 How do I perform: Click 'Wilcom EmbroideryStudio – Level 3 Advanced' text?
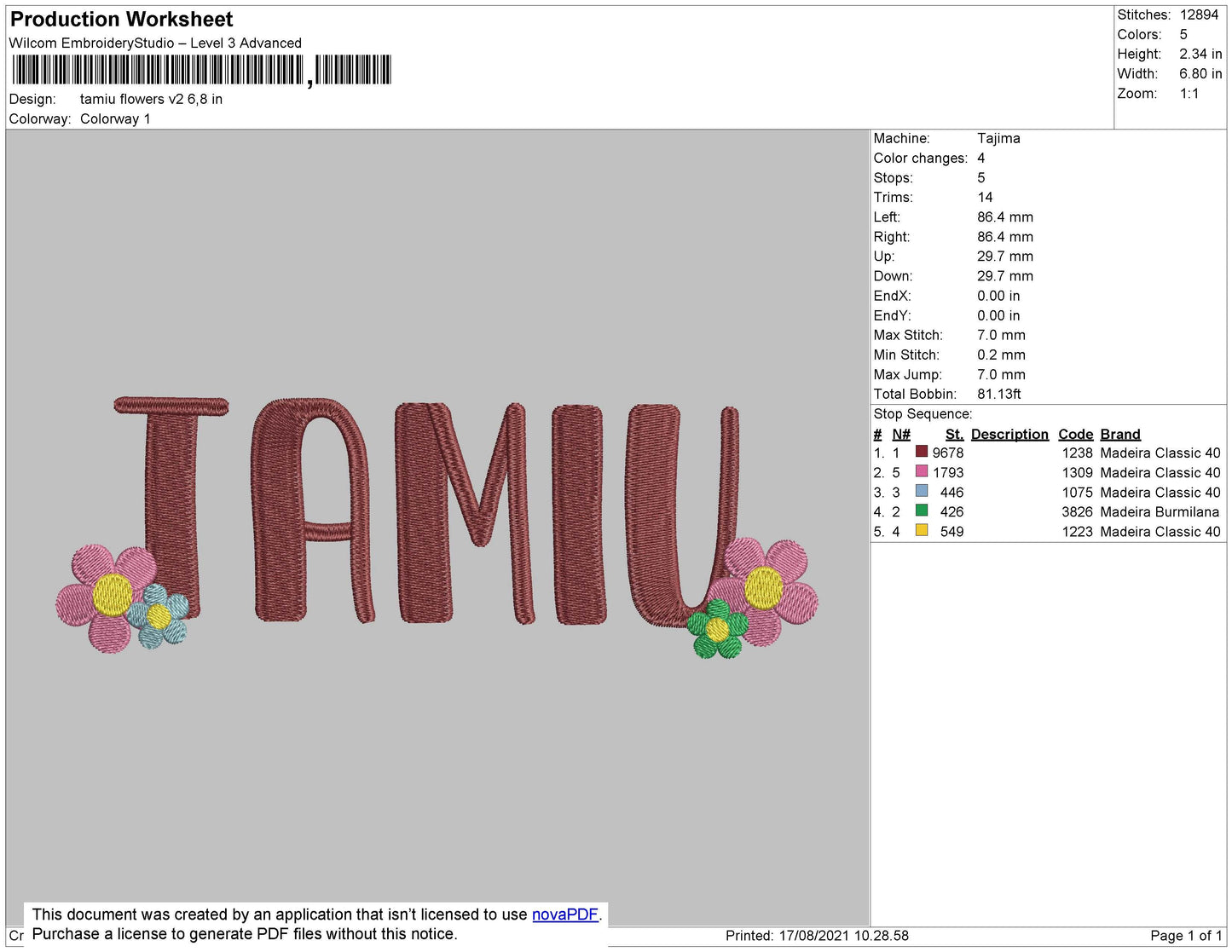pyautogui.click(x=155, y=43)
